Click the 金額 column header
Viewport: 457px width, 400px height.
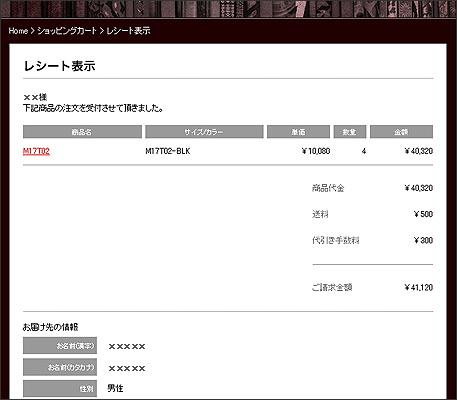[x=401, y=132]
